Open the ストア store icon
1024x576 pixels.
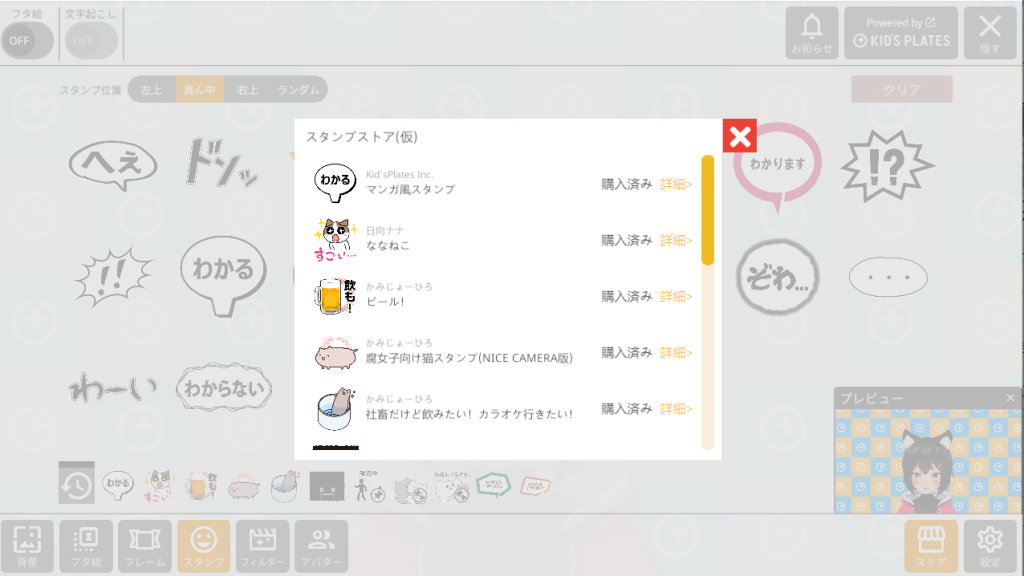point(931,546)
